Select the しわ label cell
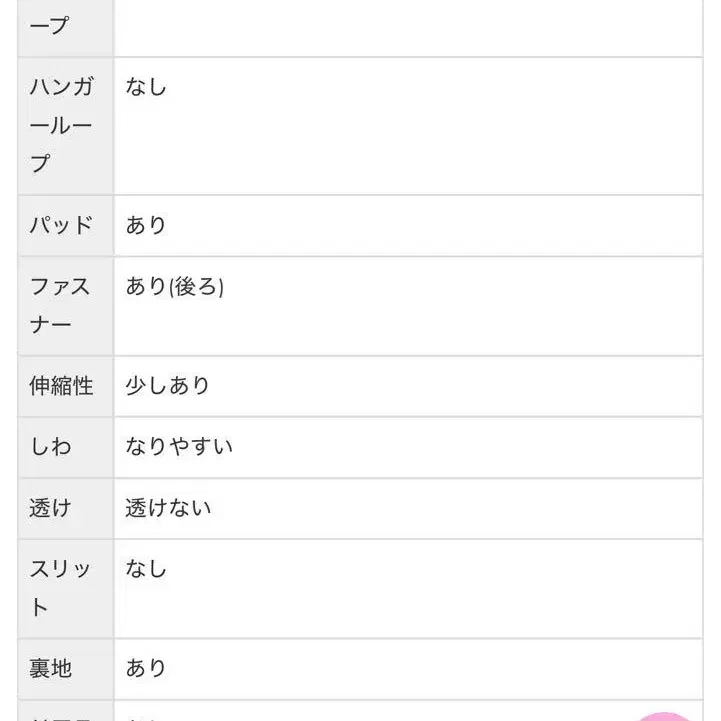 click(66, 447)
